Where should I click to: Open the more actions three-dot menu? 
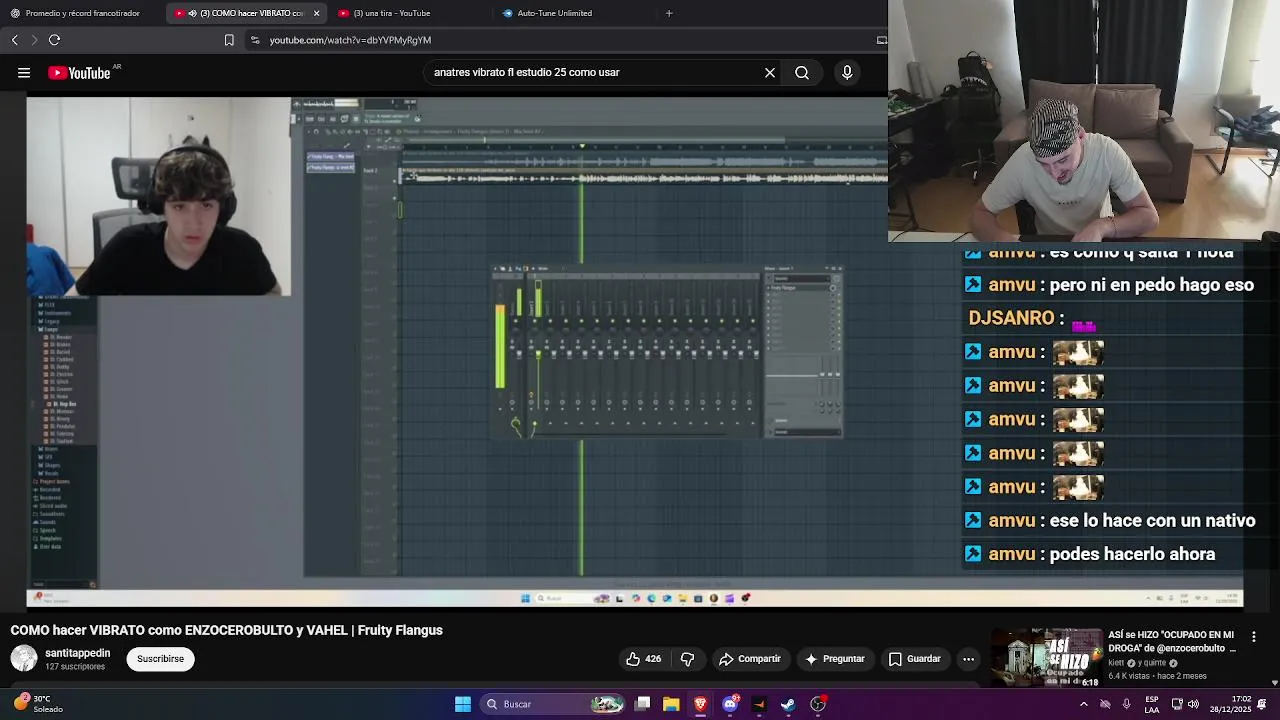968,659
